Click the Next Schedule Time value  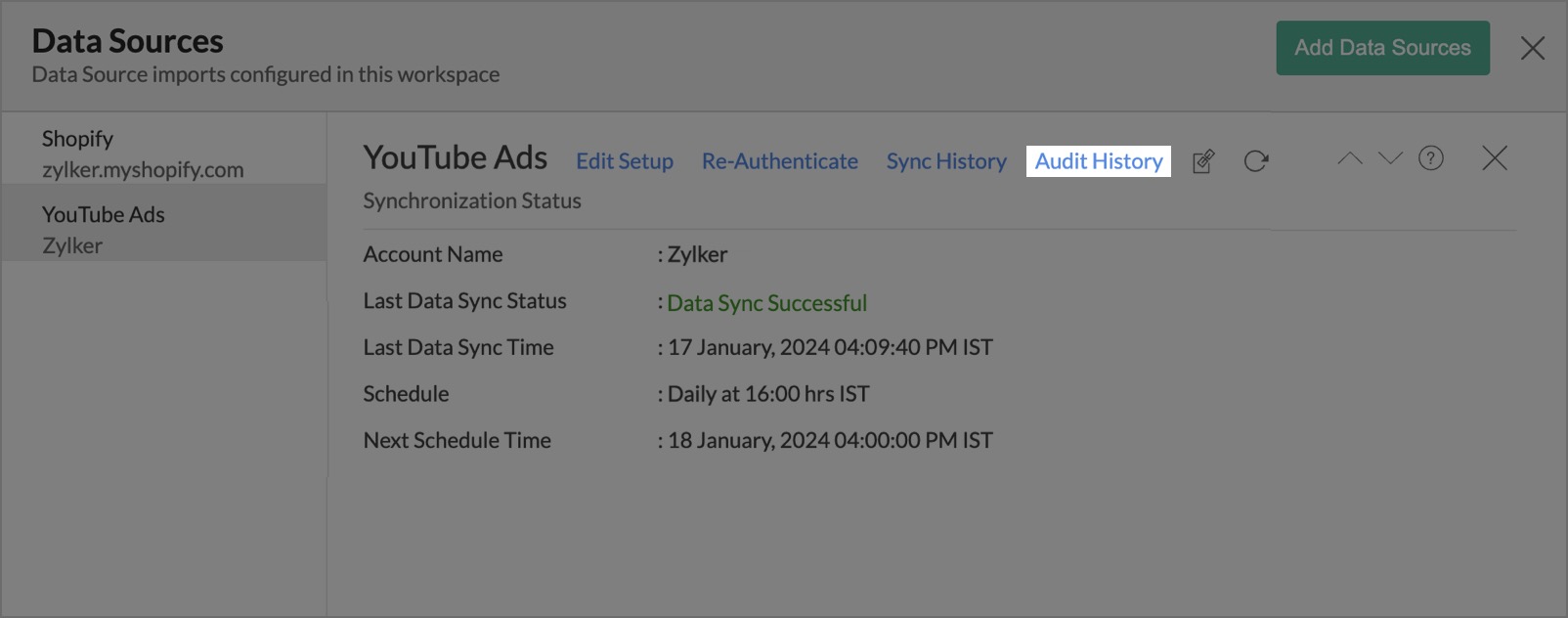[x=830, y=440]
